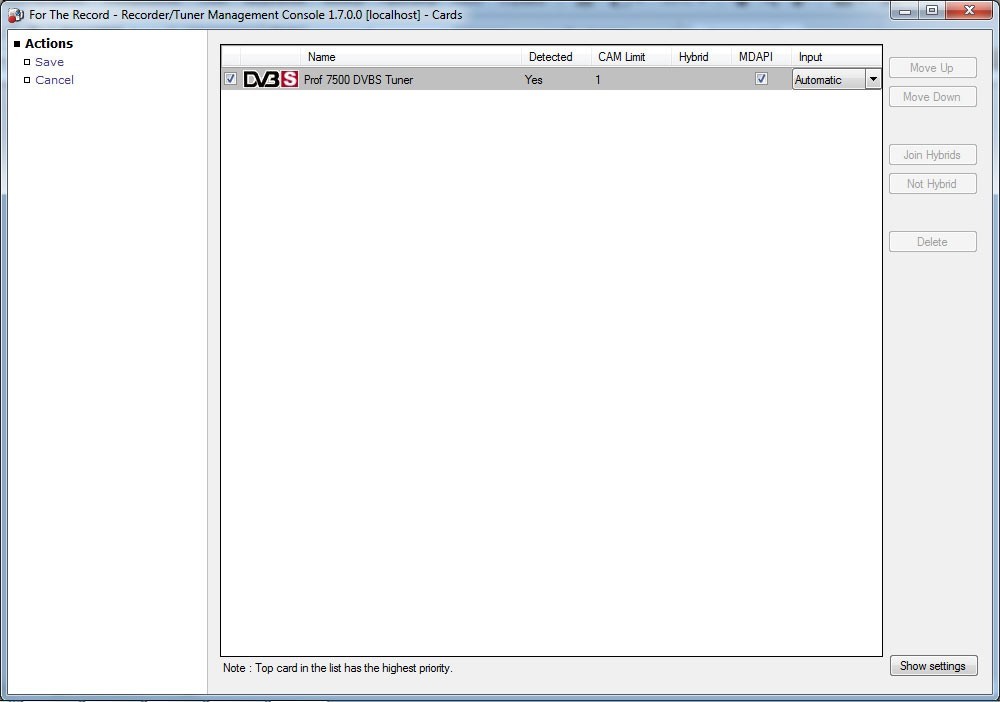1000x702 pixels.
Task: Click the For The Record title bar icon
Action: [x=16, y=15]
